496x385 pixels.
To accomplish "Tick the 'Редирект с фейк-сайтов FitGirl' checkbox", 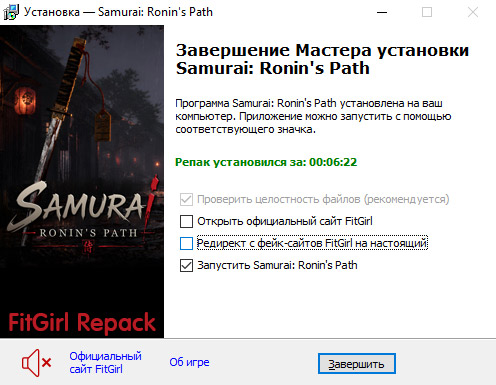I will [186, 243].
